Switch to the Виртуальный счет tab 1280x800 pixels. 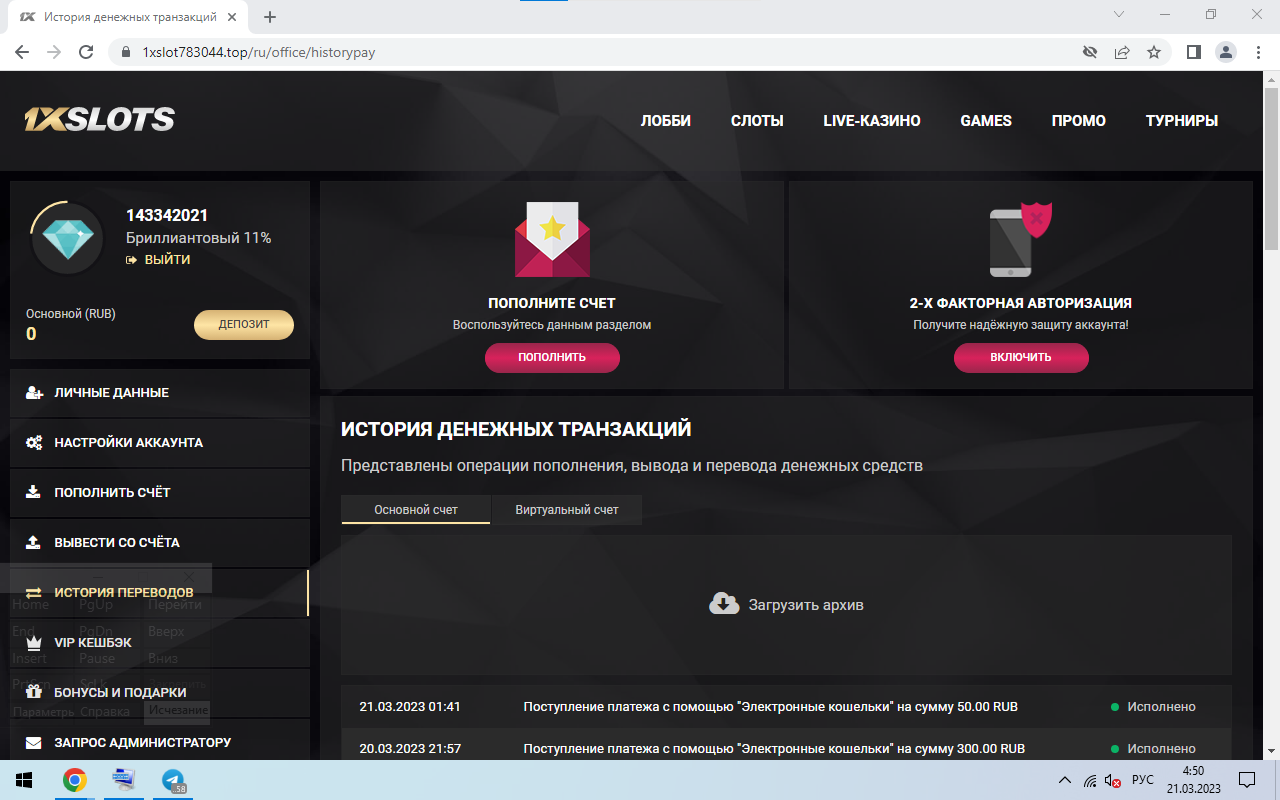[567, 510]
